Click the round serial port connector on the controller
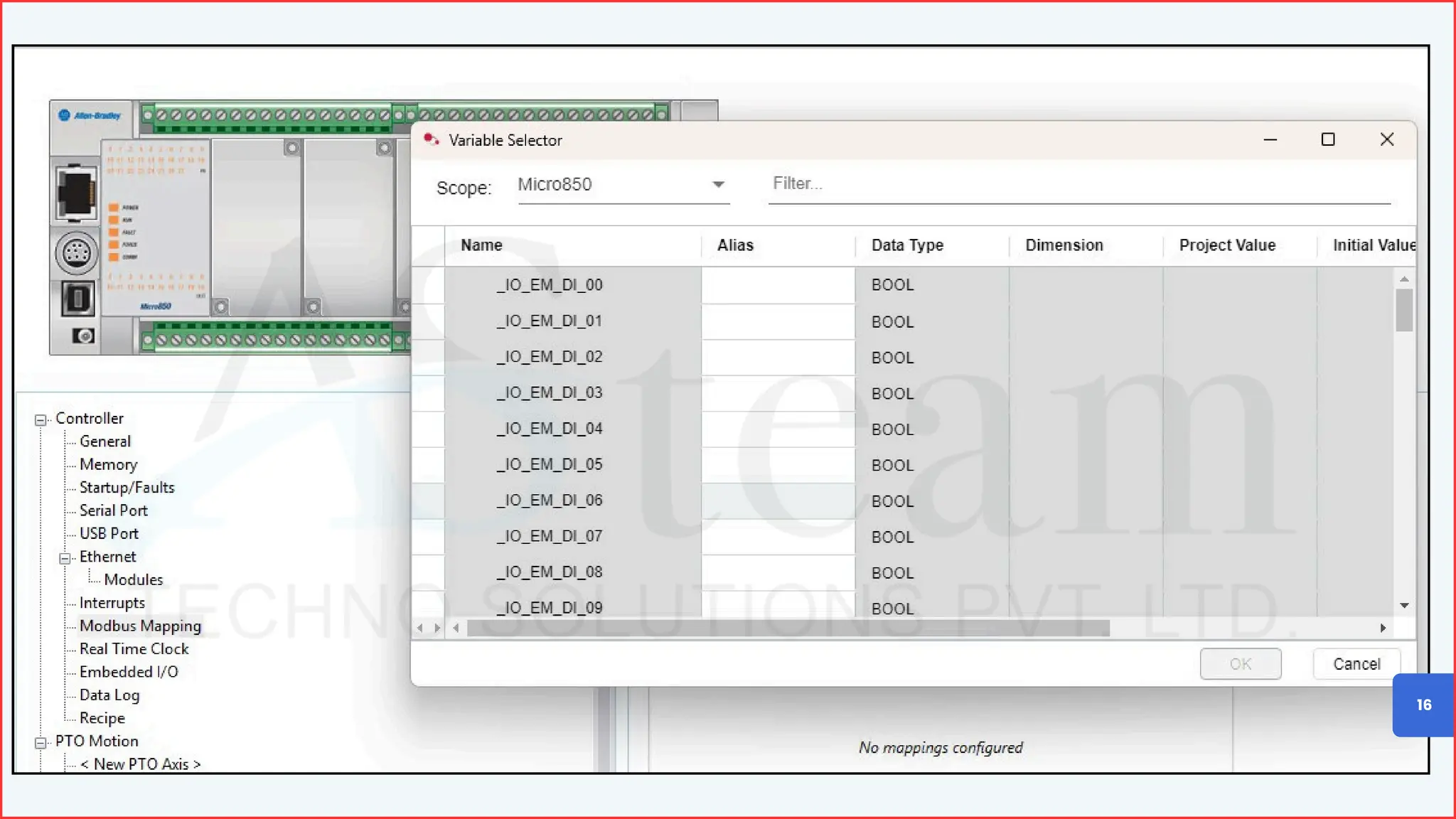This screenshot has width=1456, height=819. (77, 252)
